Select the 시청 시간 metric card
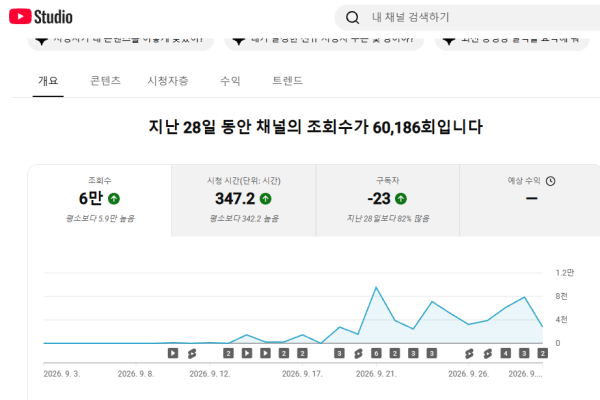The width and height of the screenshot is (600, 400). (x=244, y=201)
